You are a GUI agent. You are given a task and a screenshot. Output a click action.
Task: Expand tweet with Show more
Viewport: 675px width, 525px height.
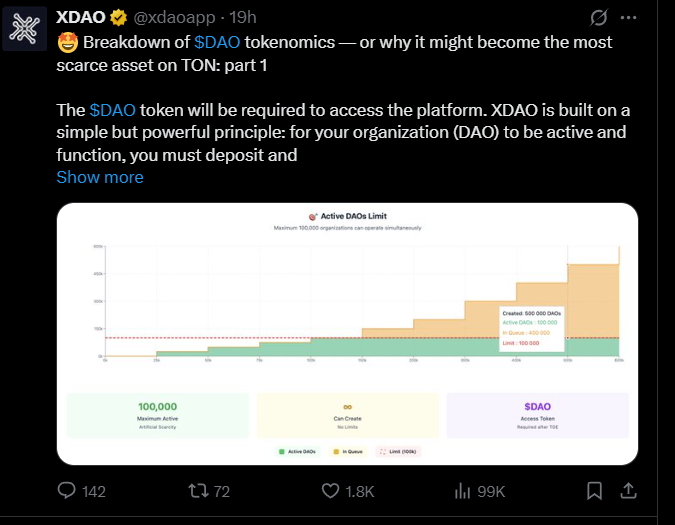(100, 177)
